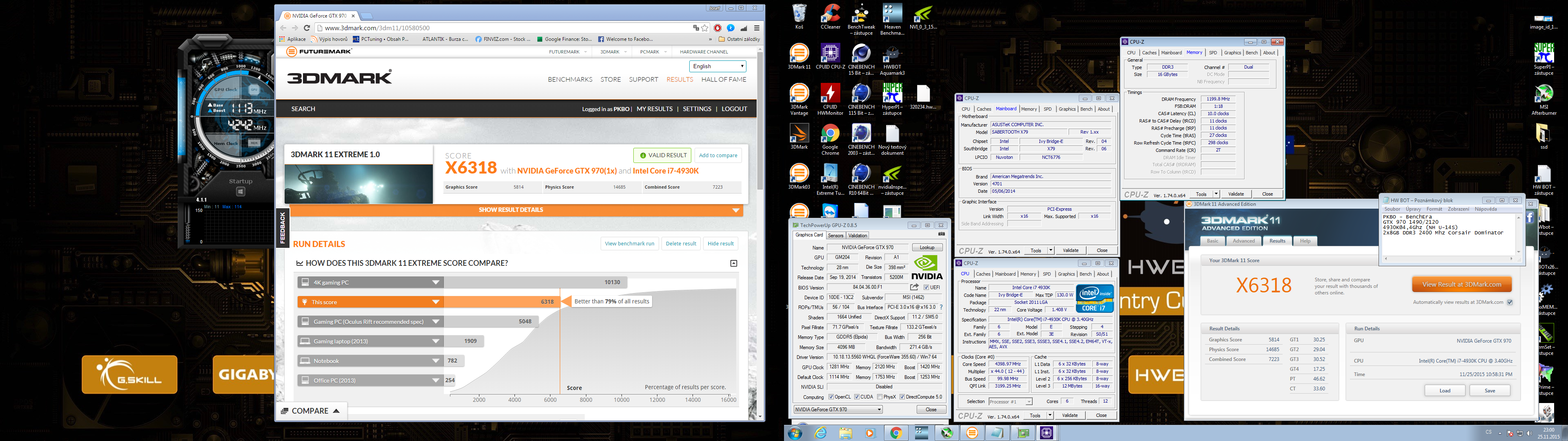Toggle the OpenCL checkbox in GPU-Z

point(831,397)
